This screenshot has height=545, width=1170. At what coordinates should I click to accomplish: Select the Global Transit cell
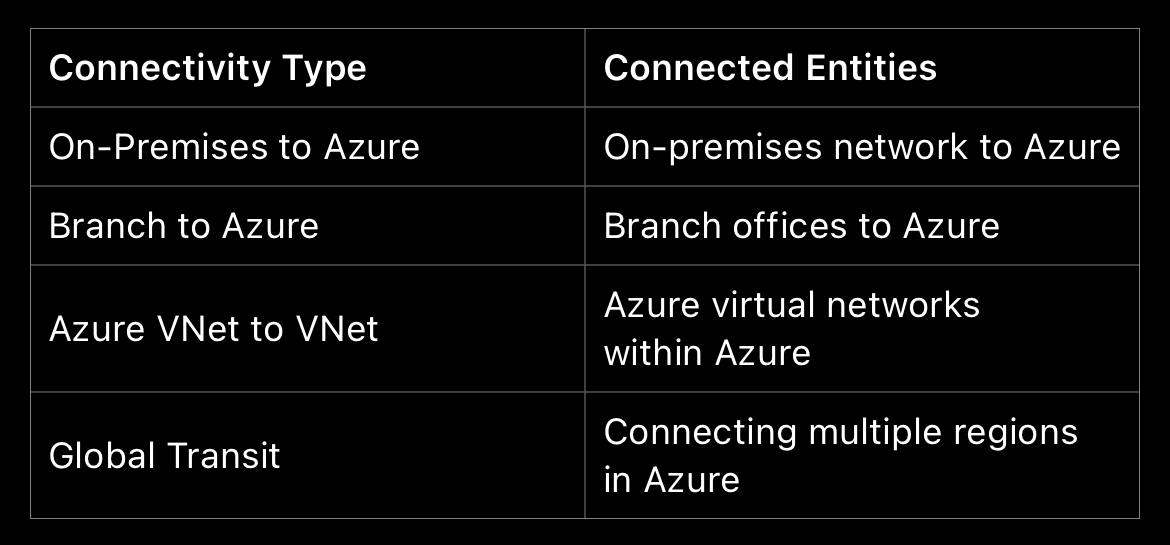pyautogui.click(x=165, y=456)
